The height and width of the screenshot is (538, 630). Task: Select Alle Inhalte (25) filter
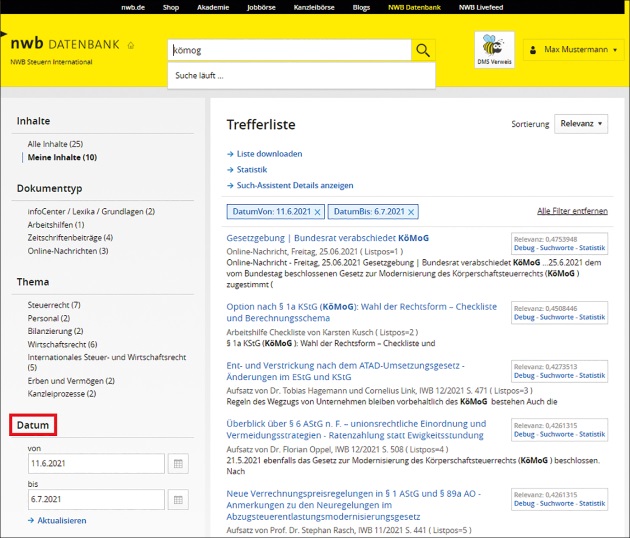point(55,145)
